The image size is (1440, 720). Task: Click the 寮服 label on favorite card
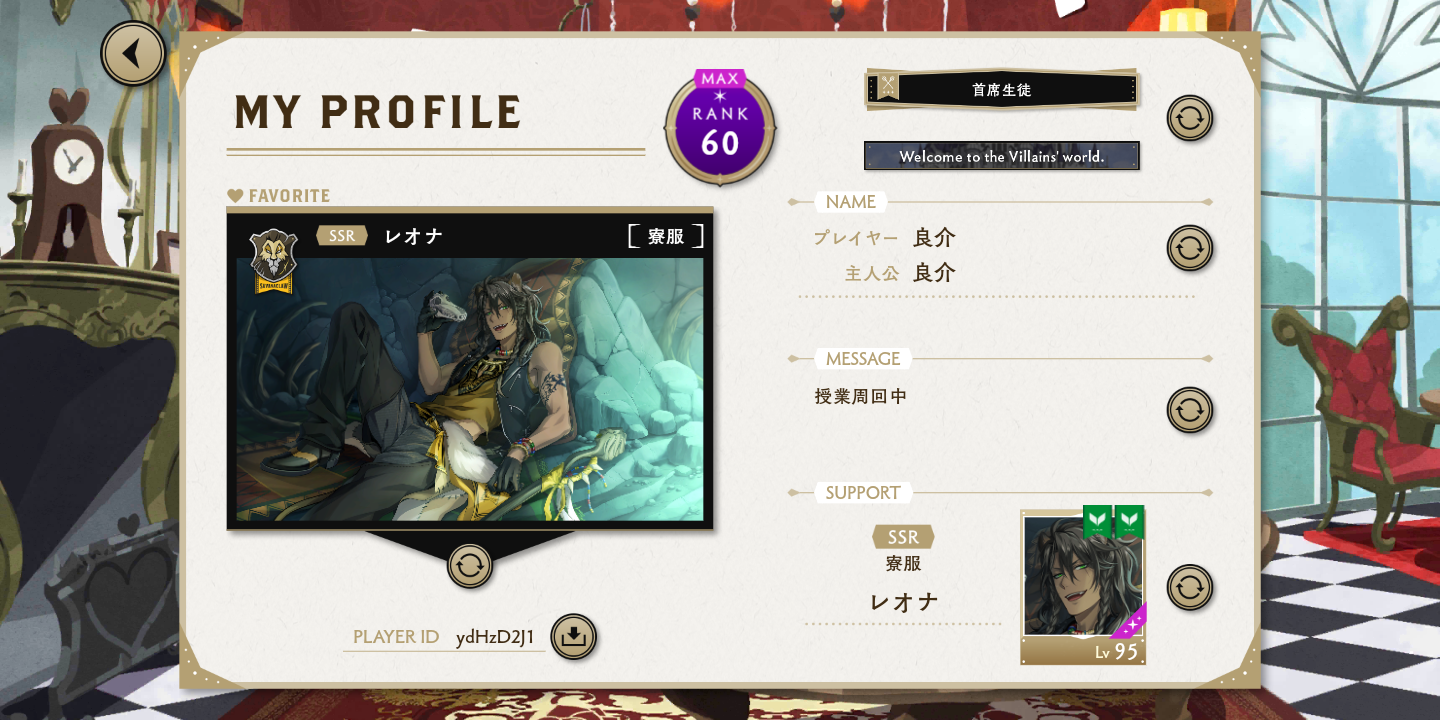coord(666,236)
